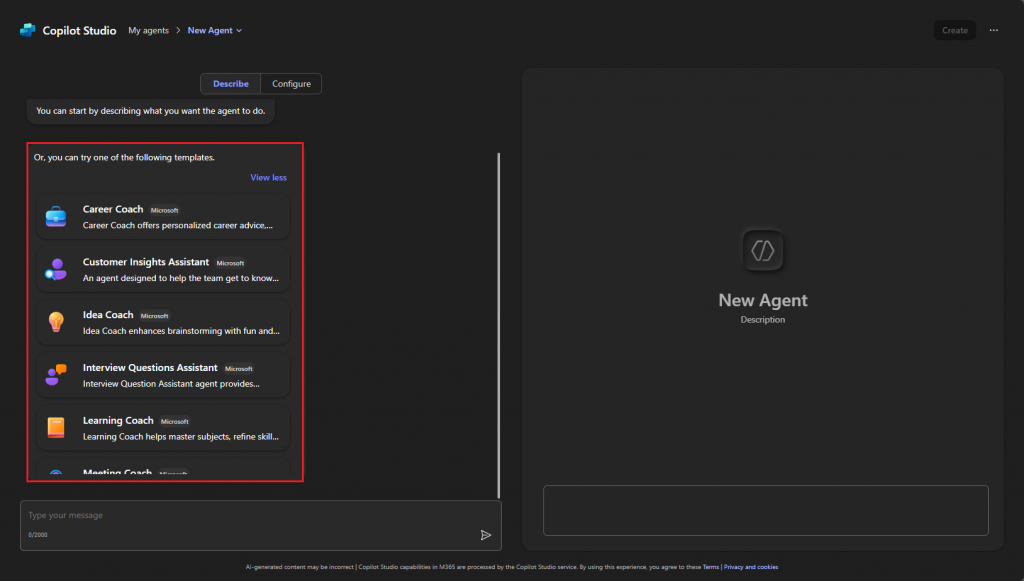Select the Career Coach template title

click(x=113, y=209)
